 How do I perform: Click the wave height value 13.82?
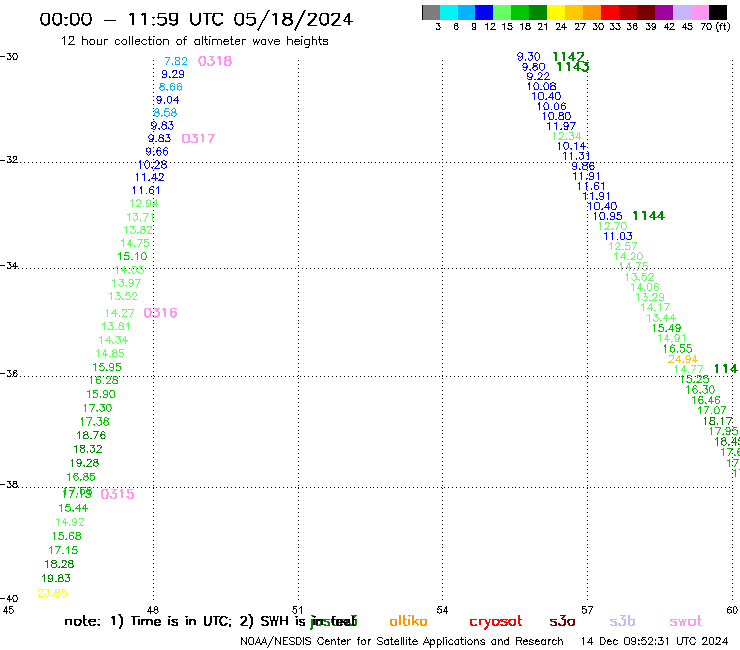pos(138,230)
